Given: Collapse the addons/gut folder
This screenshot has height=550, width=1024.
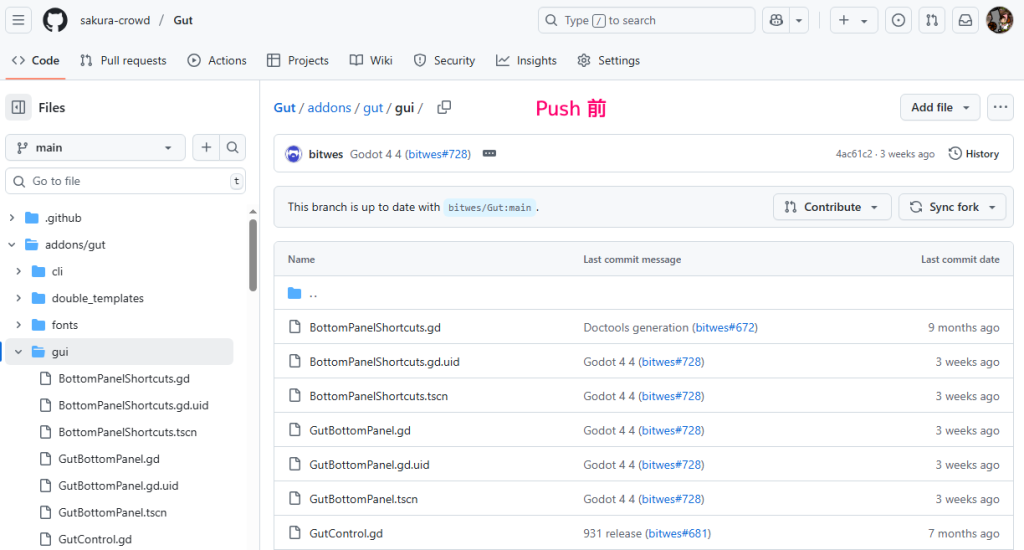Looking at the screenshot, I should (x=12, y=244).
